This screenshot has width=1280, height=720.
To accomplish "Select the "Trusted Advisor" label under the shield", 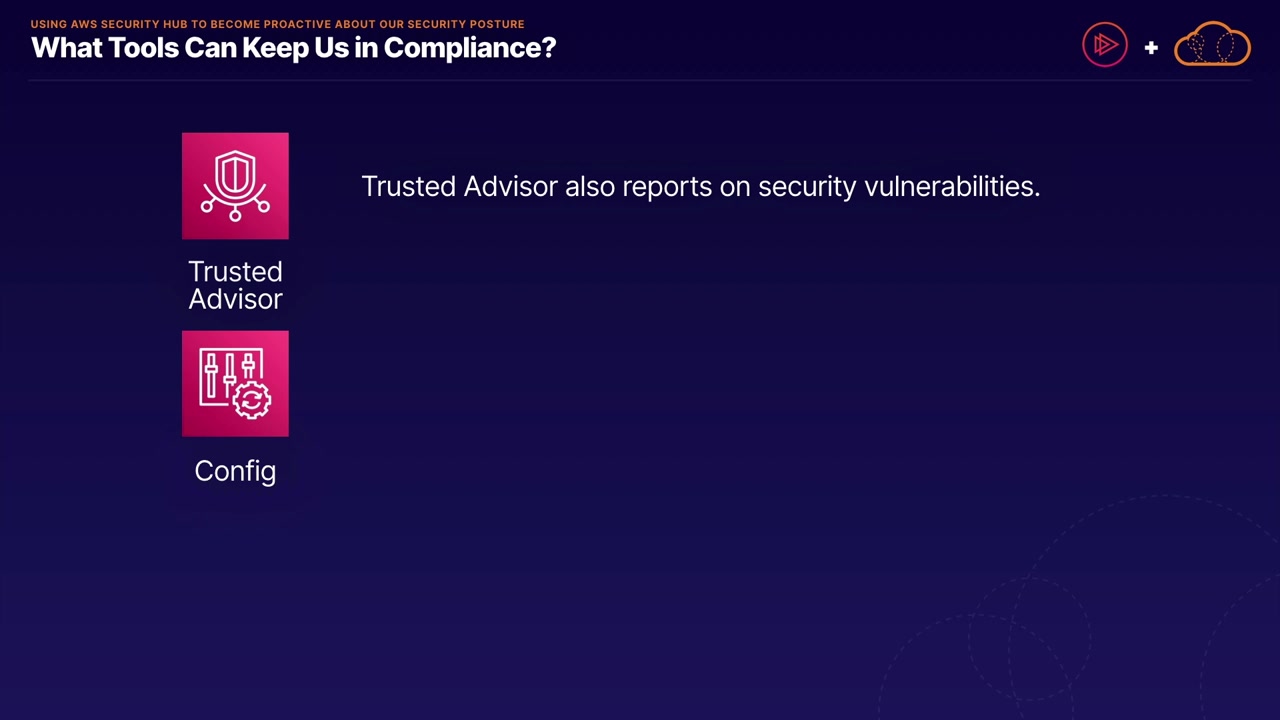I will (x=235, y=285).
